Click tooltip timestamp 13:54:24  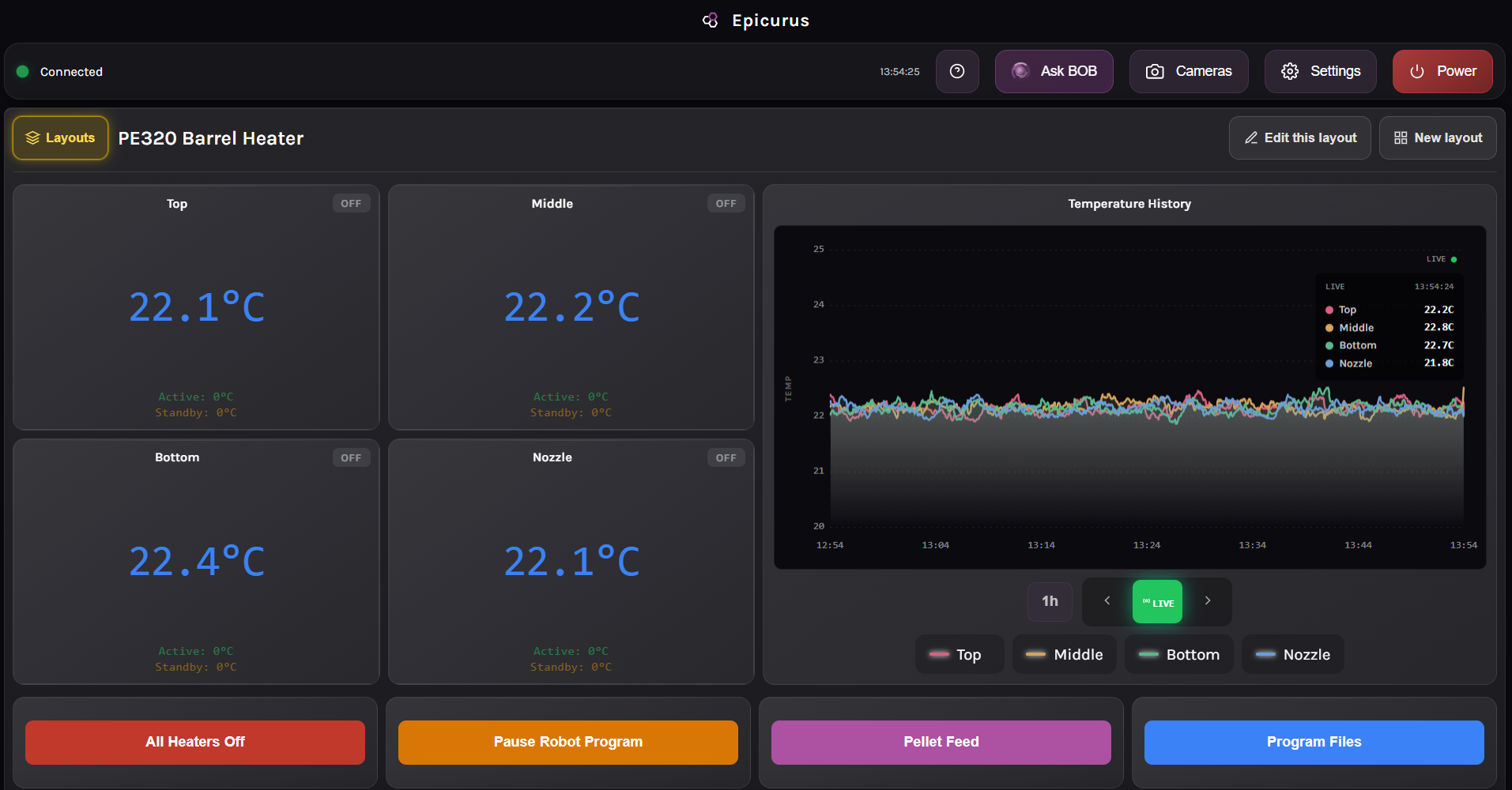point(1434,286)
